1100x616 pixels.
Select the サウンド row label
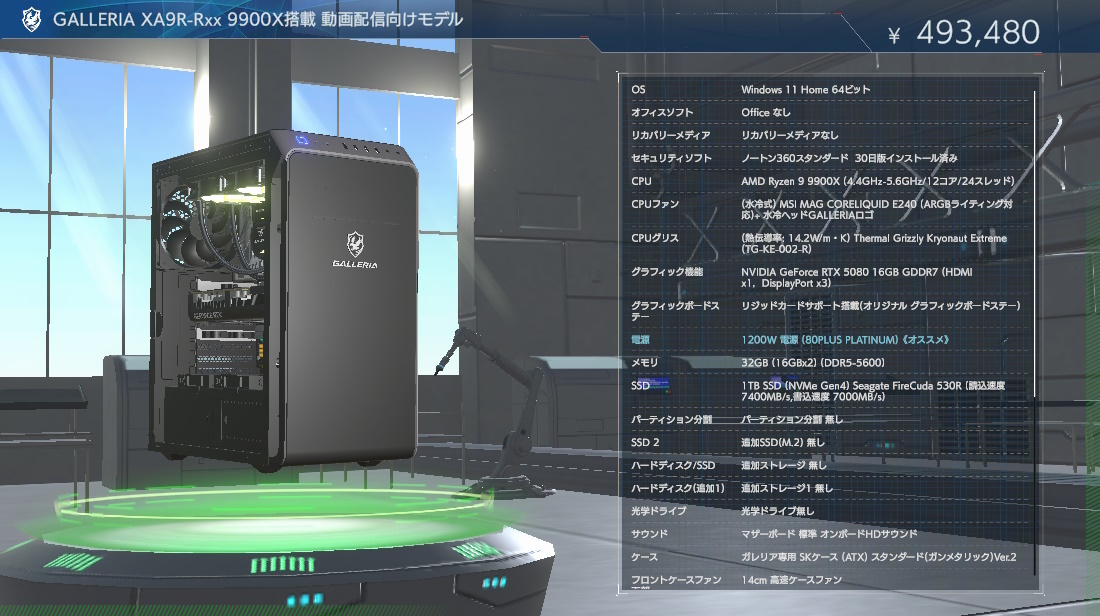pyautogui.click(x=649, y=535)
